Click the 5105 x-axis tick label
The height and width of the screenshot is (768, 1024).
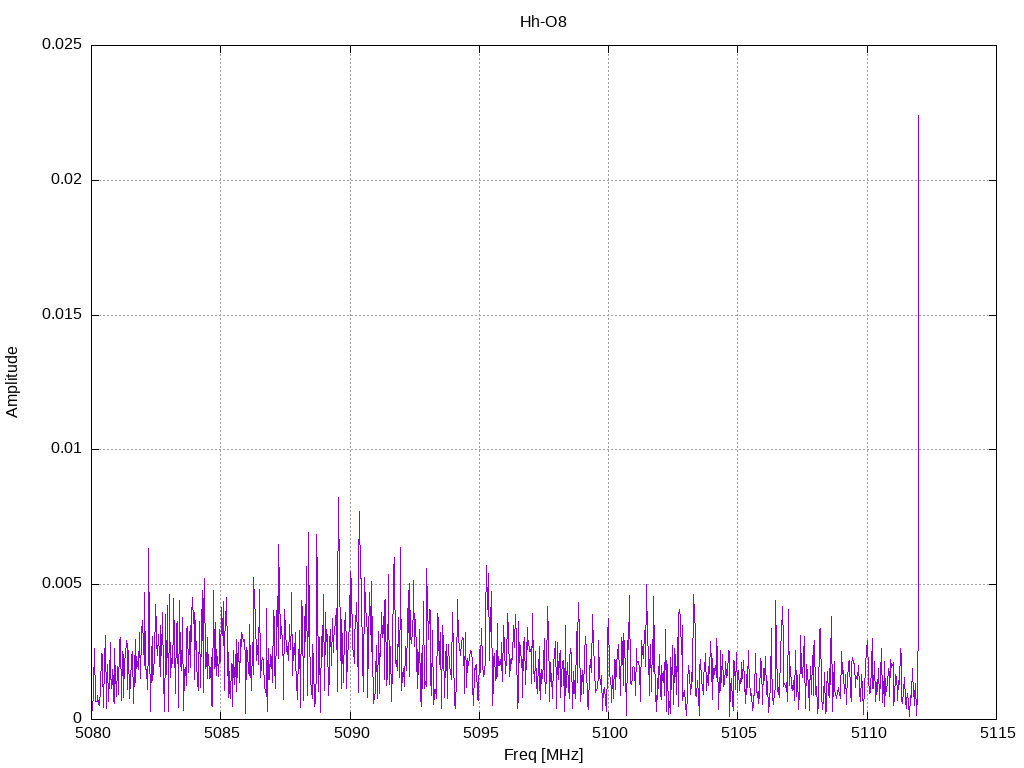tap(737, 733)
